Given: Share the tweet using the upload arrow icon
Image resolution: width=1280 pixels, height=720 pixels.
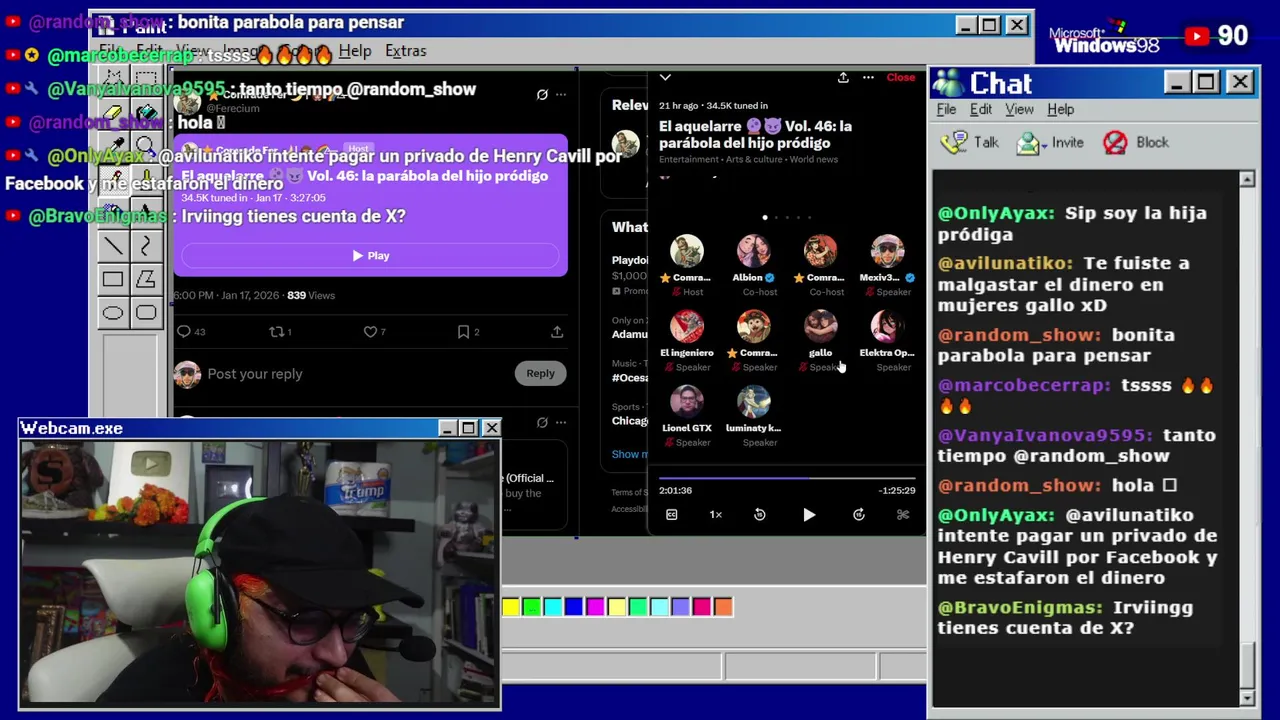Looking at the screenshot, I should [x=556, y=331].
